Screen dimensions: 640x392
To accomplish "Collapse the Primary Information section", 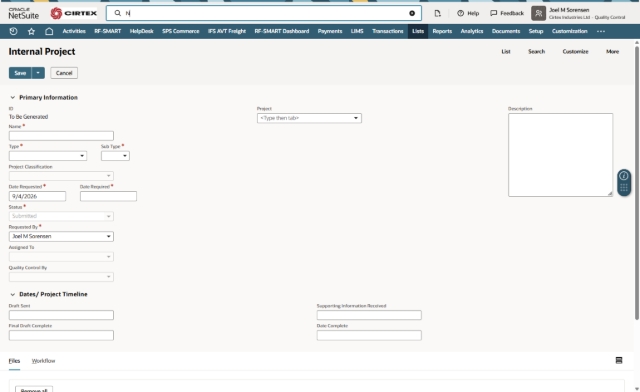I will pos(12,97).
